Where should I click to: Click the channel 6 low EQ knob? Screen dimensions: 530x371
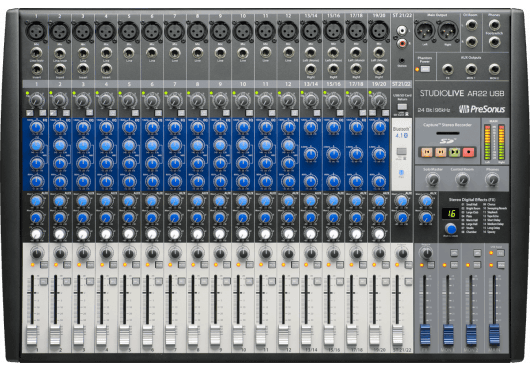click(152, 181)
